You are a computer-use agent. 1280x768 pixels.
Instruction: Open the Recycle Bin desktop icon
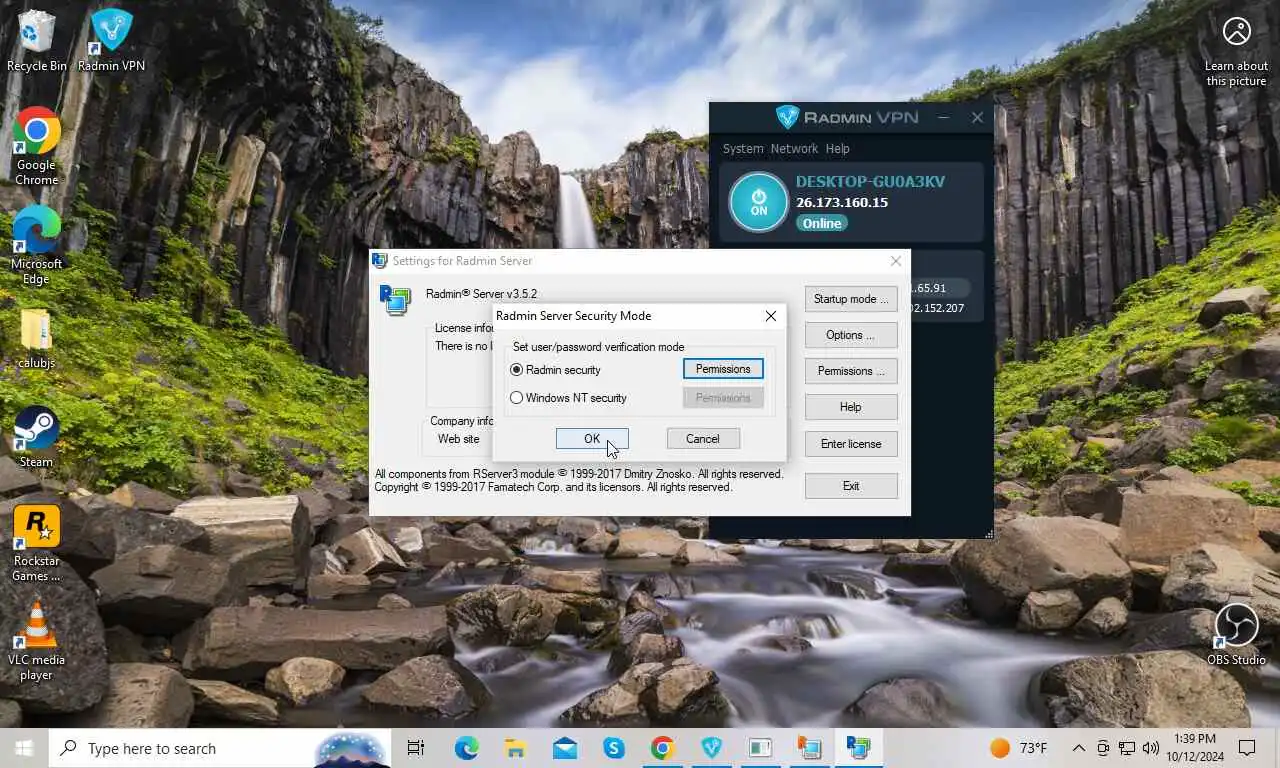point(37,40)
